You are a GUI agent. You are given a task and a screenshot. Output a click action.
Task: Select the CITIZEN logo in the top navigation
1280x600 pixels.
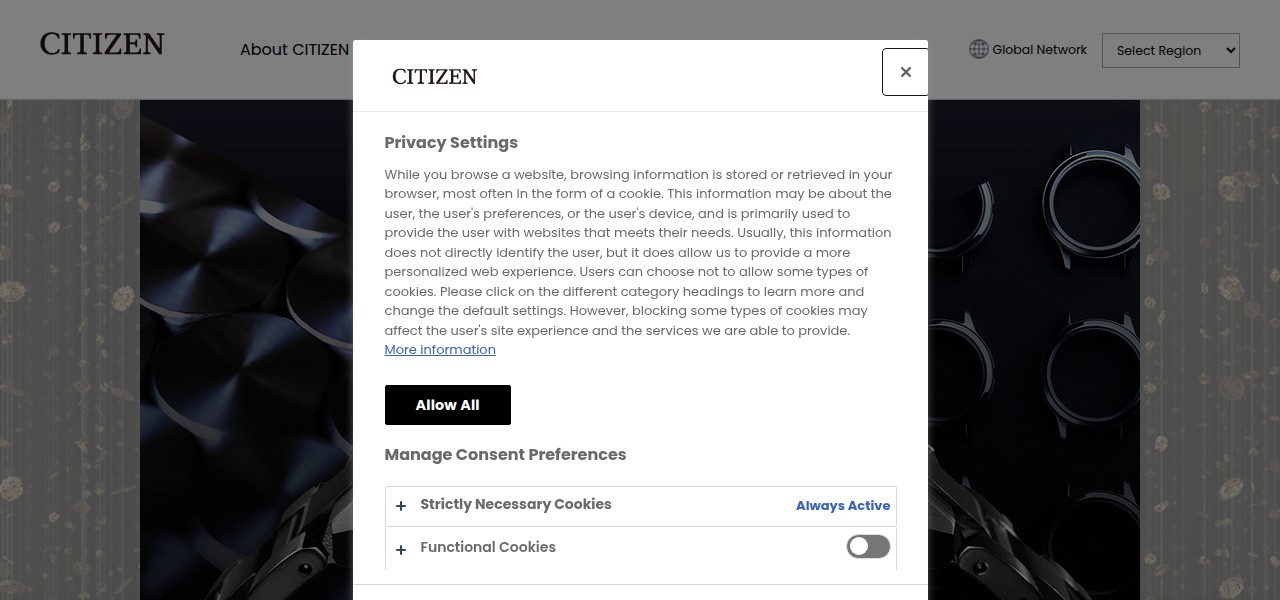click(101, 43)
